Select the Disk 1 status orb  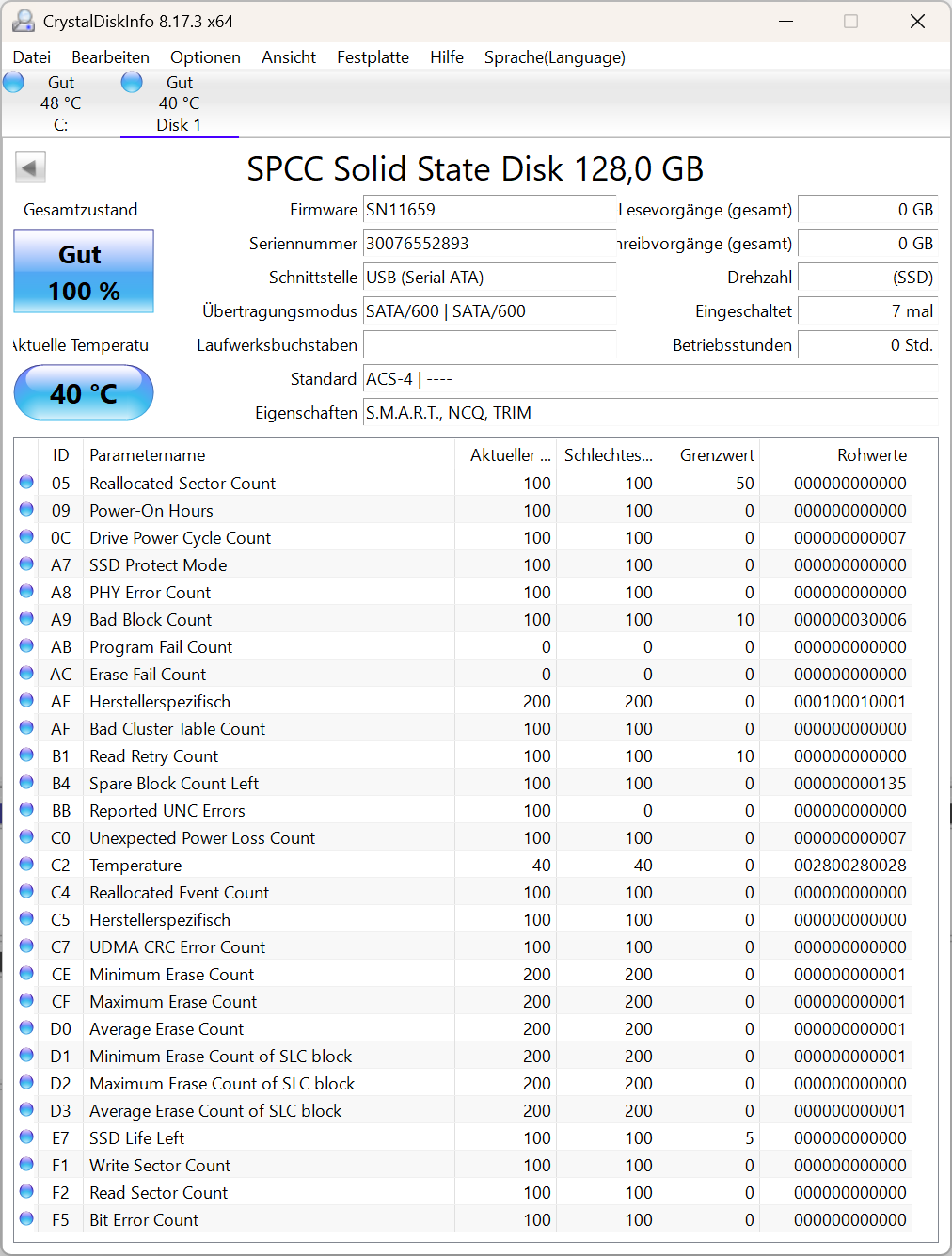[x=132, y=83]
